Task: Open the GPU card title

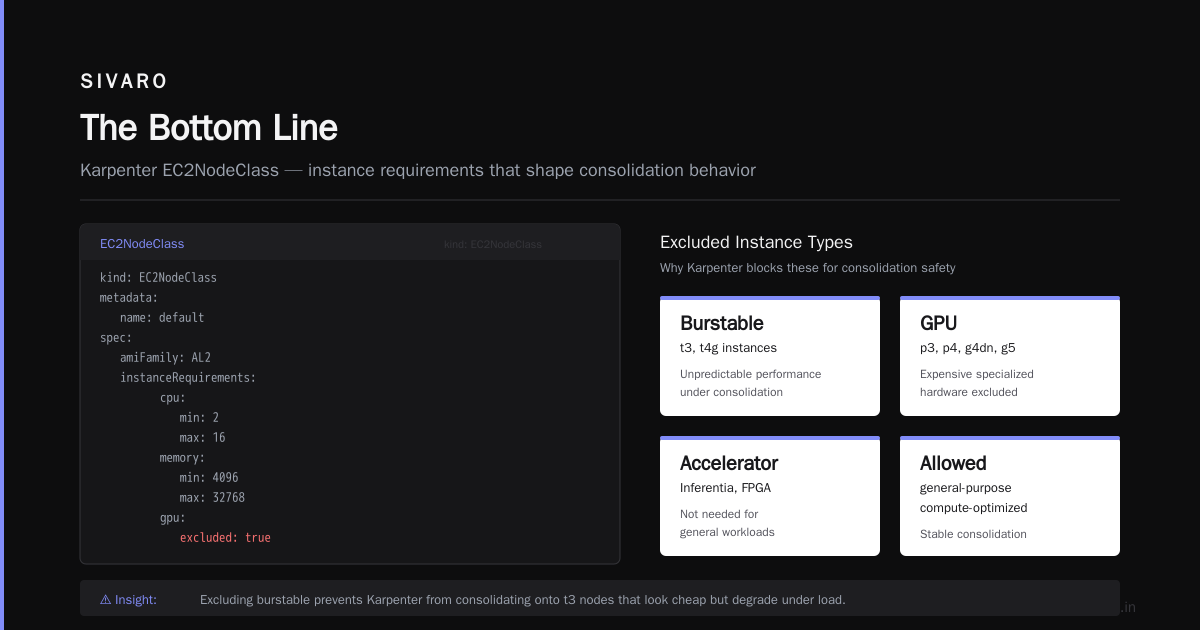Action: click(938, 323)
